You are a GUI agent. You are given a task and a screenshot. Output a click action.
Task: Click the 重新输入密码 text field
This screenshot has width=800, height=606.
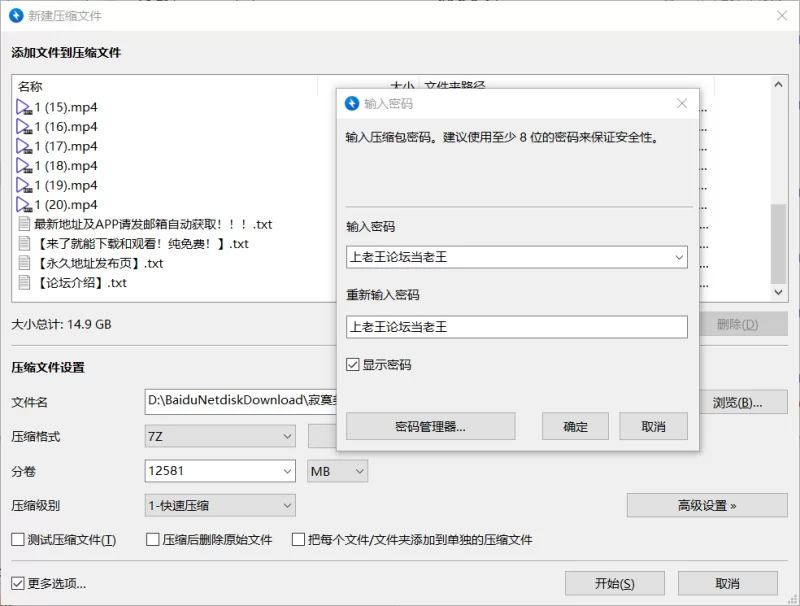click(517, 327)
